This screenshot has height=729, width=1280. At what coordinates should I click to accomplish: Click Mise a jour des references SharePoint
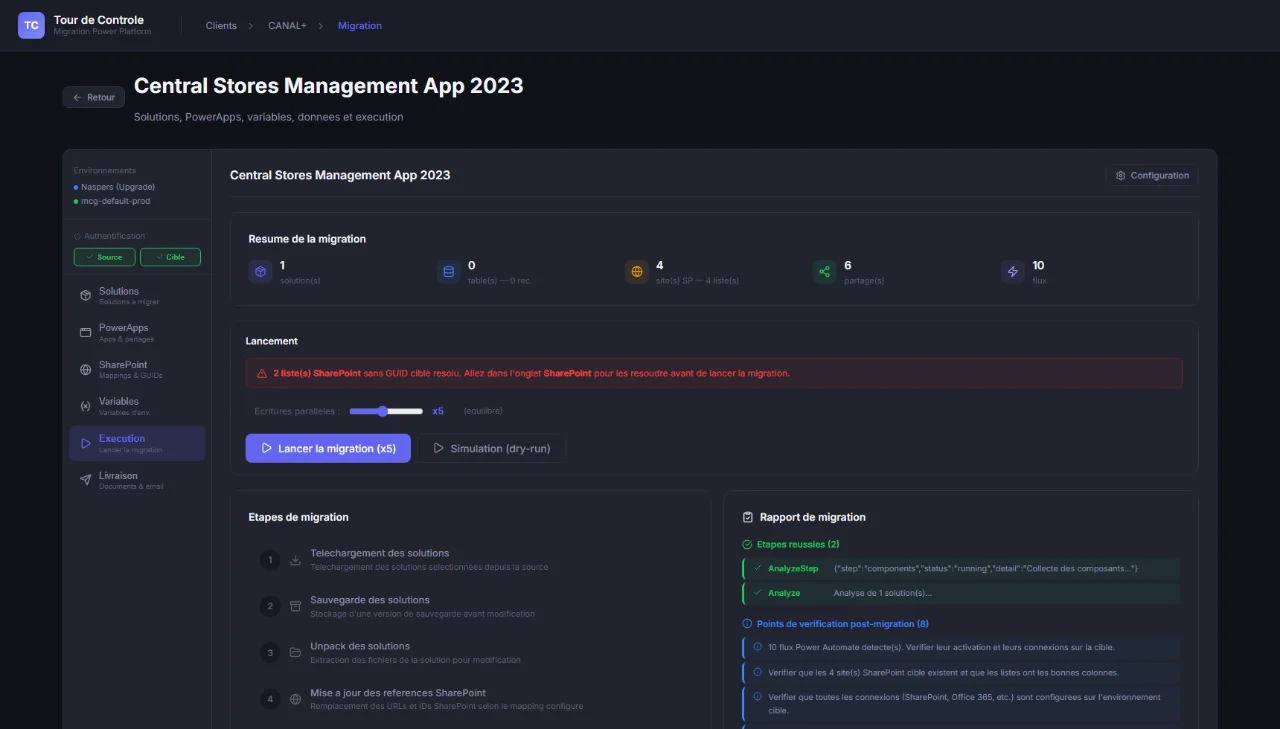398,693
